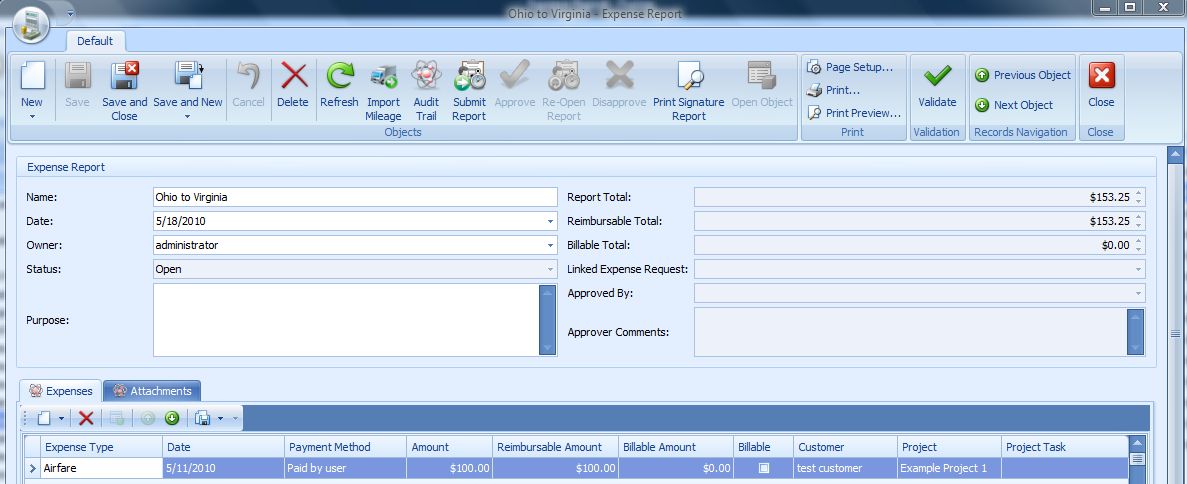Open grid export dropdown arrow
Screen dimensions: 1187x484
[220, 418]
